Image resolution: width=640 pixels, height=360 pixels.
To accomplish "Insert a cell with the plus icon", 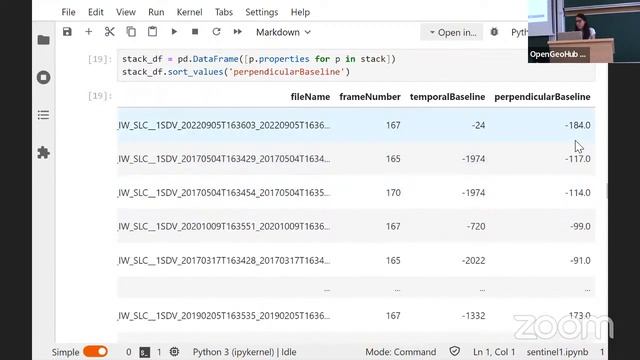I will pos(89,32).
